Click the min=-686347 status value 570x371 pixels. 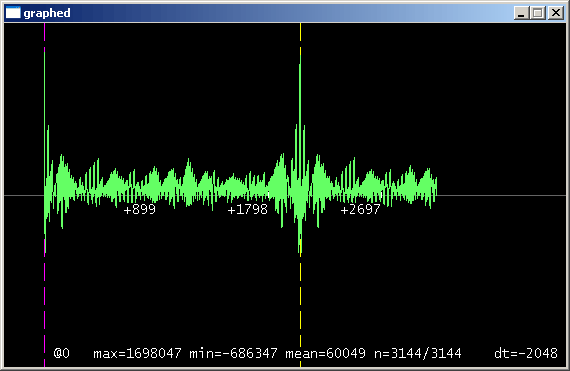tap(233, 353)
